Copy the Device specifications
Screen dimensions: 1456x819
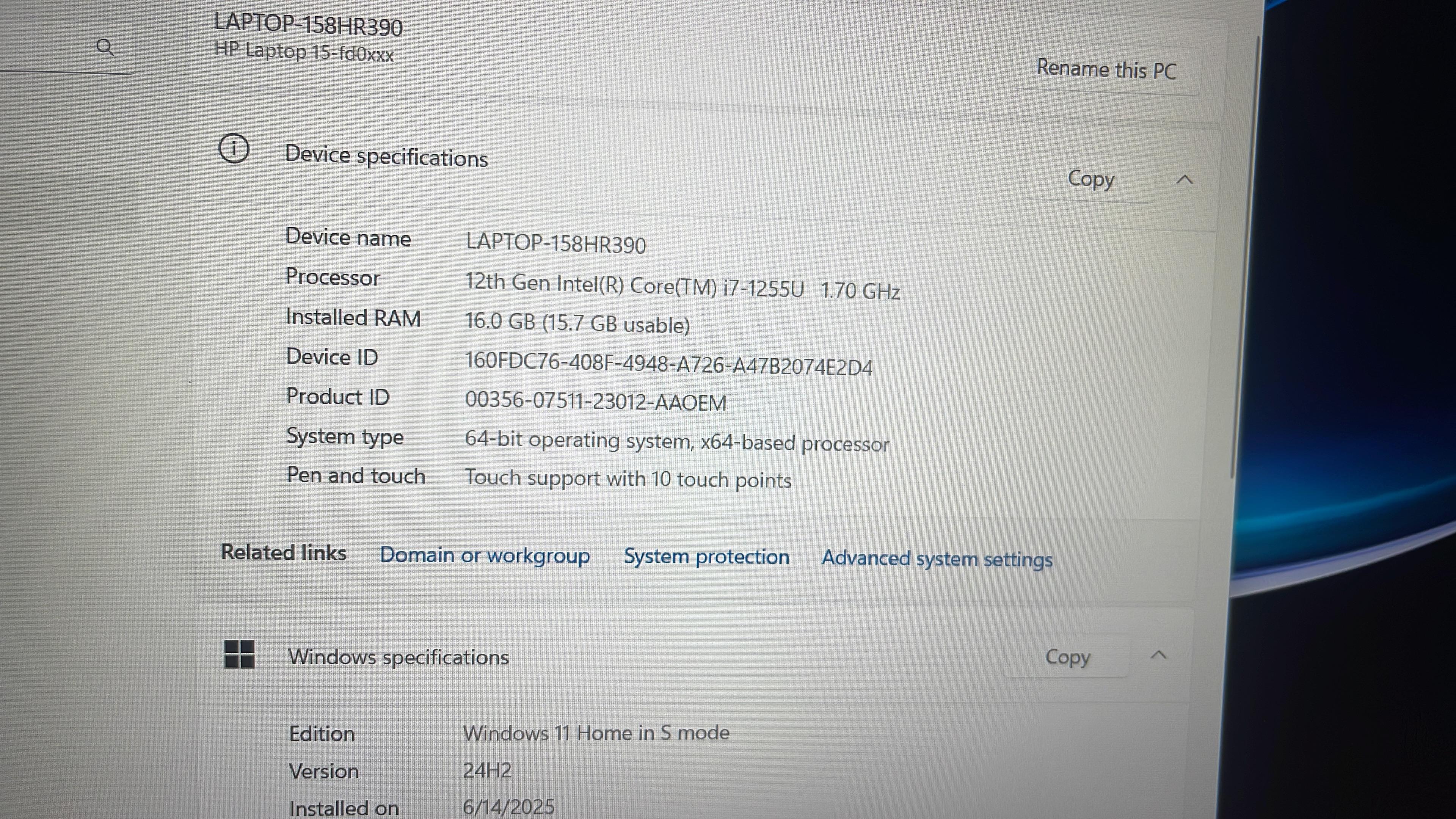1090,179
